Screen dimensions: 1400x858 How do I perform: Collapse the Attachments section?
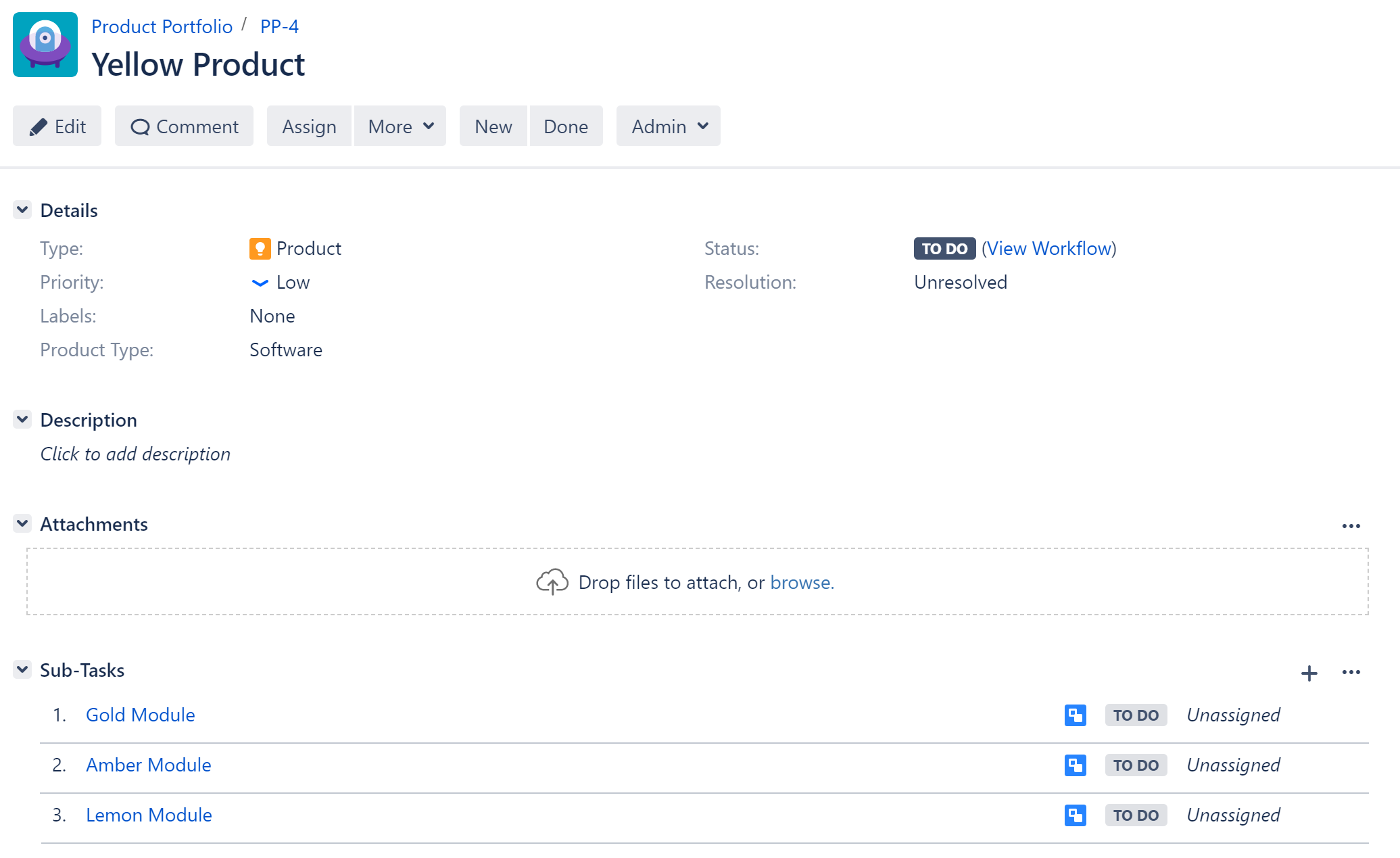22,523
